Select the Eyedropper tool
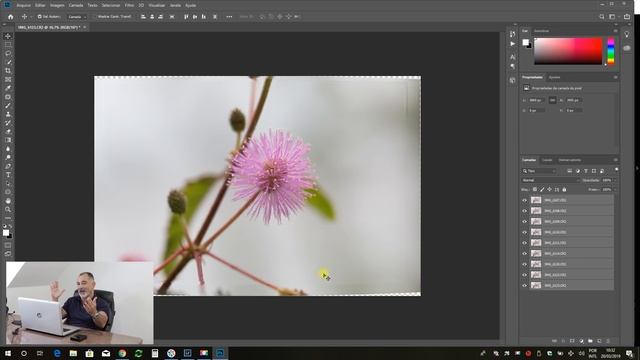The image size is (640, 360). click(8, 88)
